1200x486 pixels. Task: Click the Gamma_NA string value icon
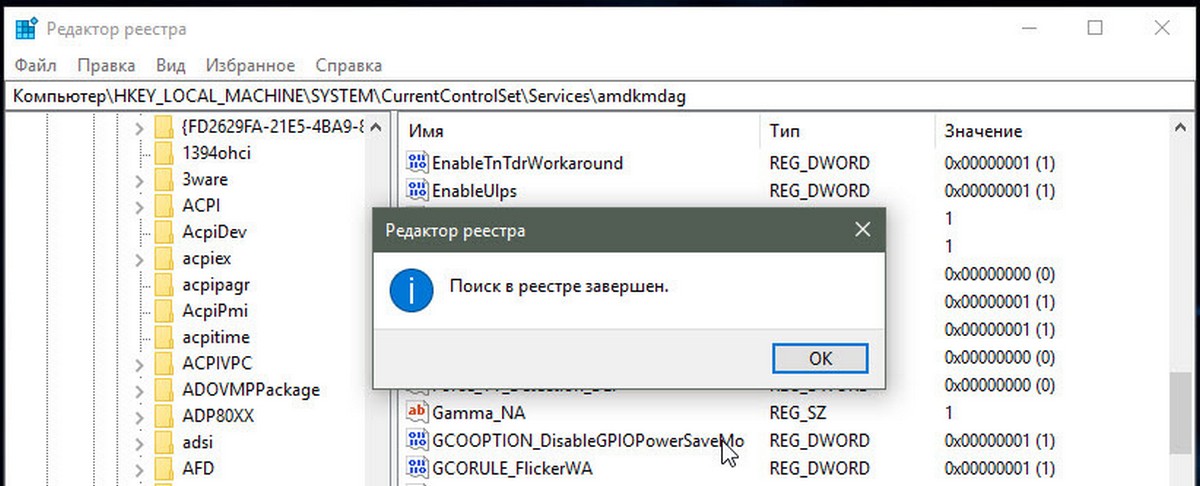pos(416,412)
